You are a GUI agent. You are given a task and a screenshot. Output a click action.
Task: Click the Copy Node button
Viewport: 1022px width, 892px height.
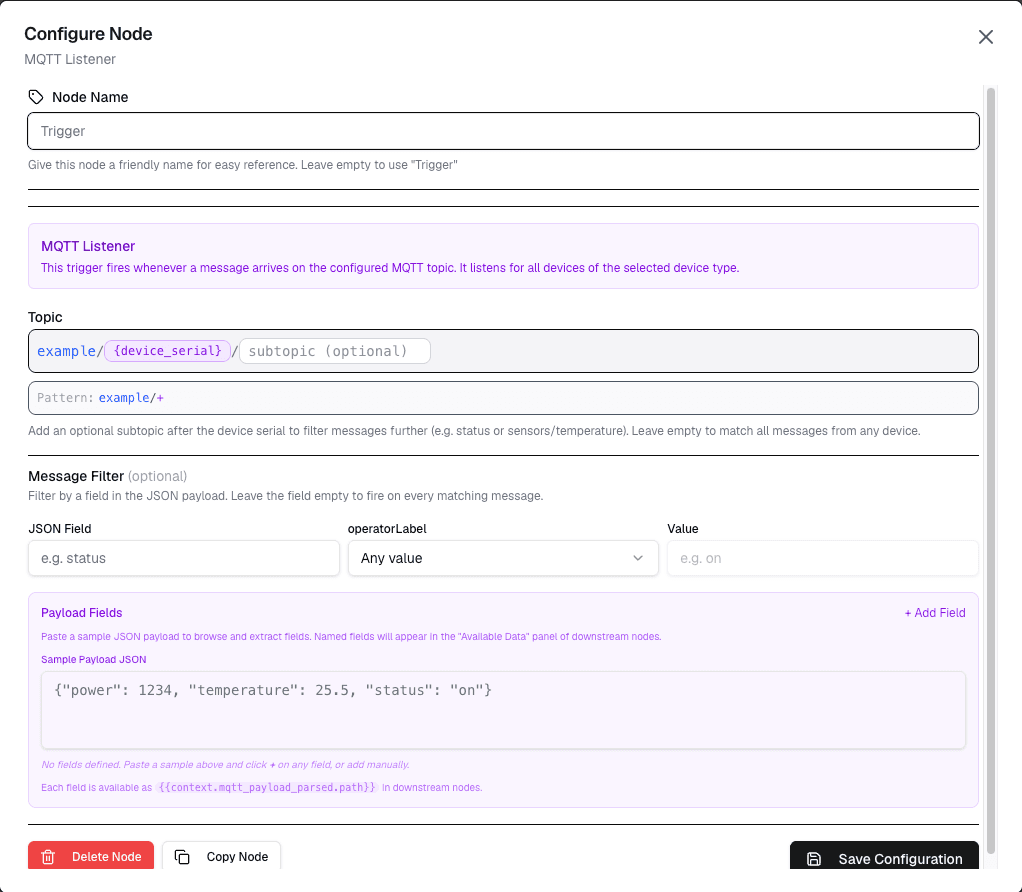coord(221,856)
